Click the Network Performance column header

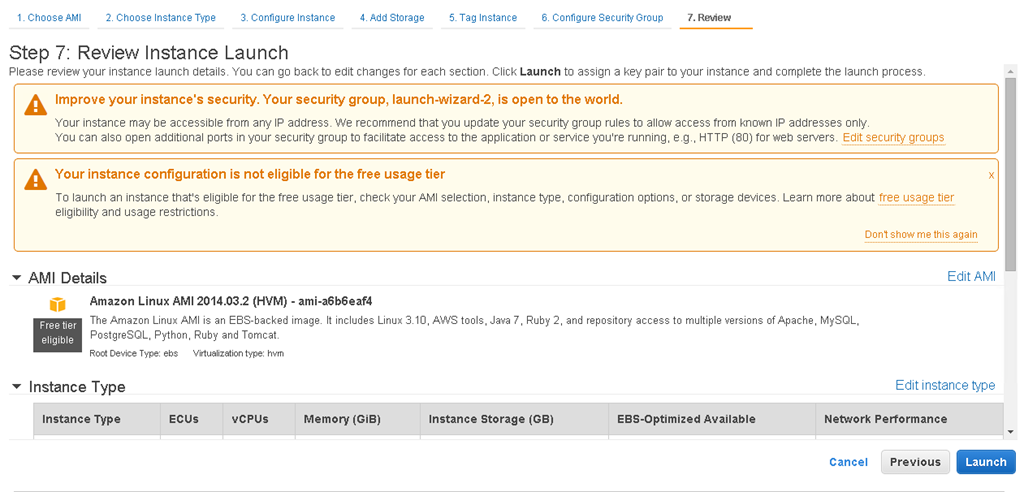(910, 419)
